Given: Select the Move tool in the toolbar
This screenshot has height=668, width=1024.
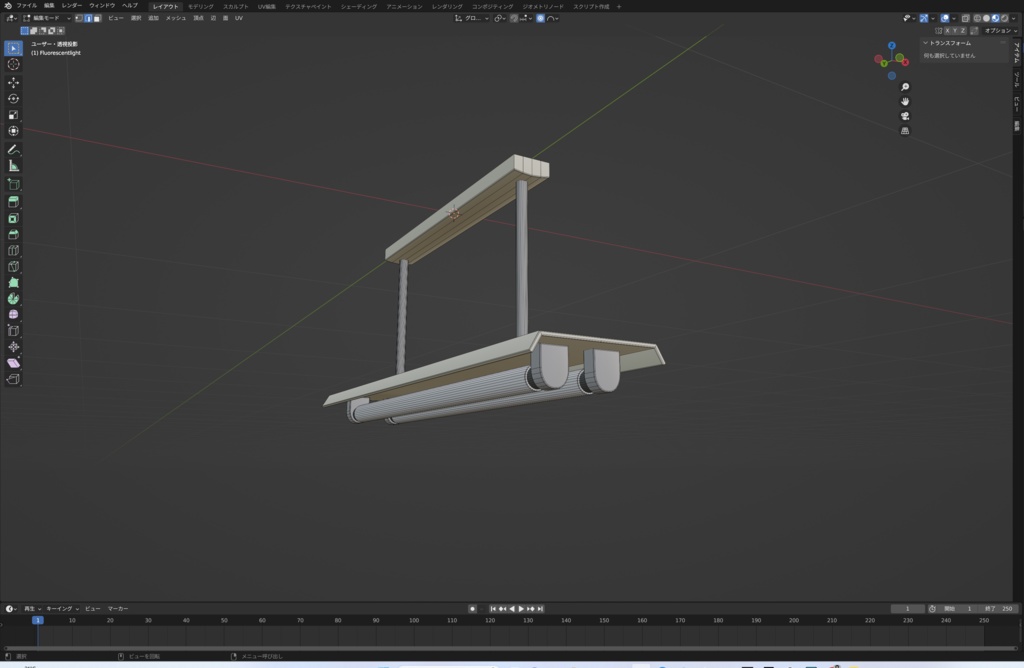Looking at the screenshot, I should (x=13, y=84).
